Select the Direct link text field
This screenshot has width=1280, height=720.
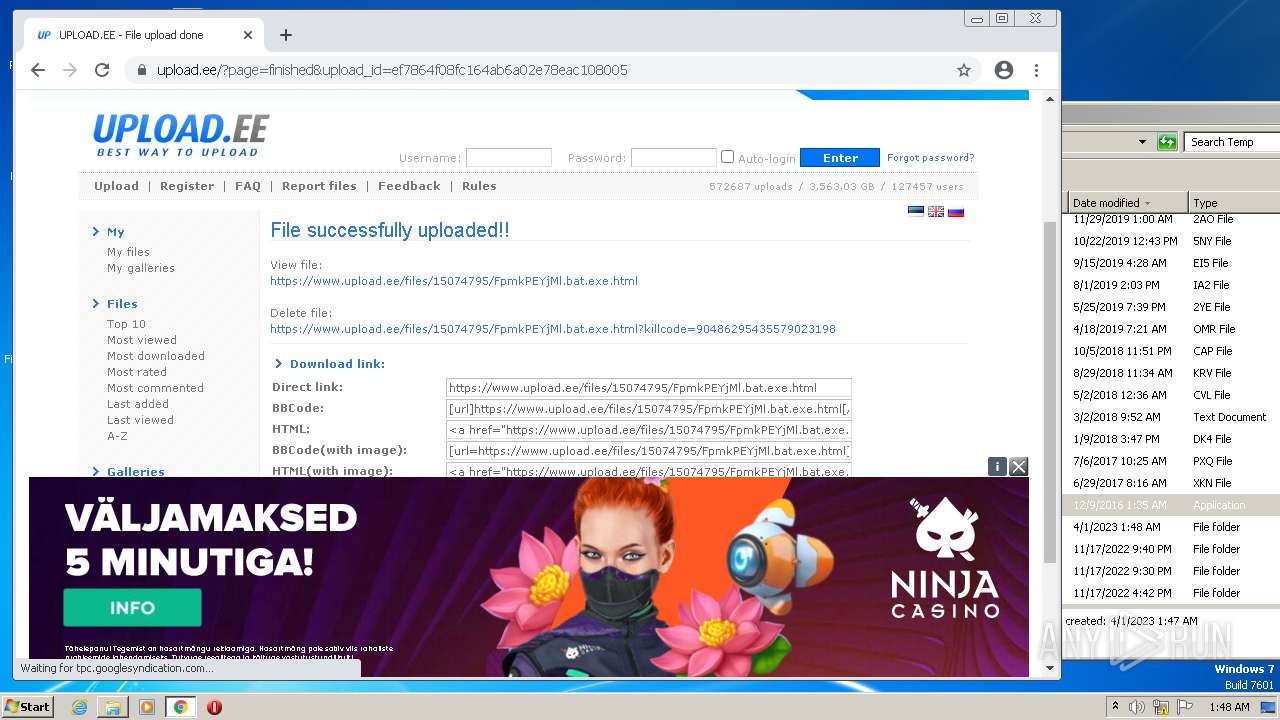coord(649,388)
